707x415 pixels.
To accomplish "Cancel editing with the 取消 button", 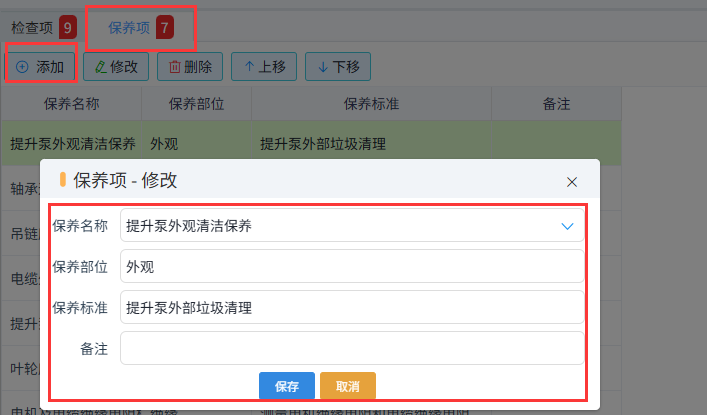I will 348,386.
